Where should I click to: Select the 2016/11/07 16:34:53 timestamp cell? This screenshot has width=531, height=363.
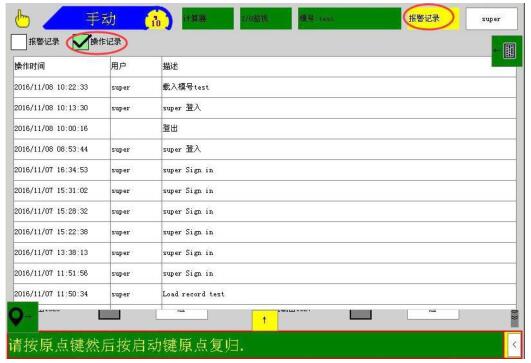click(x=62, y=170)
